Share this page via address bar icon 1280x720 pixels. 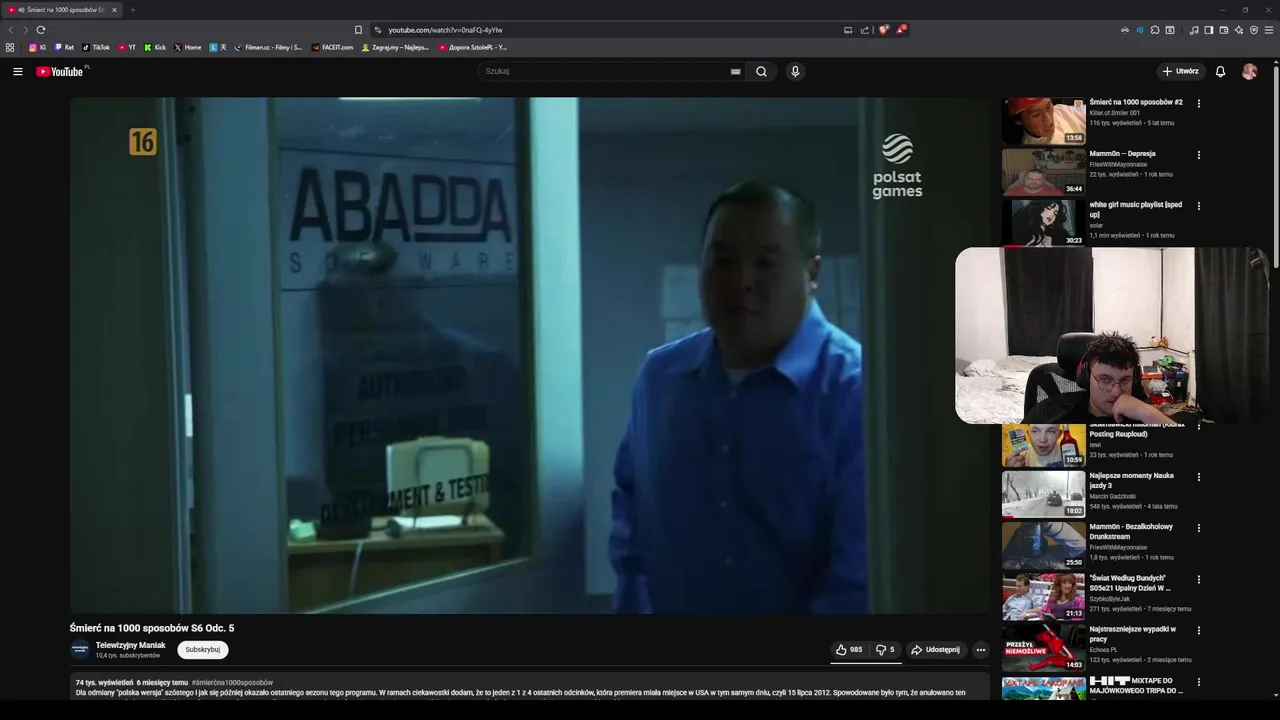point(865,30)
